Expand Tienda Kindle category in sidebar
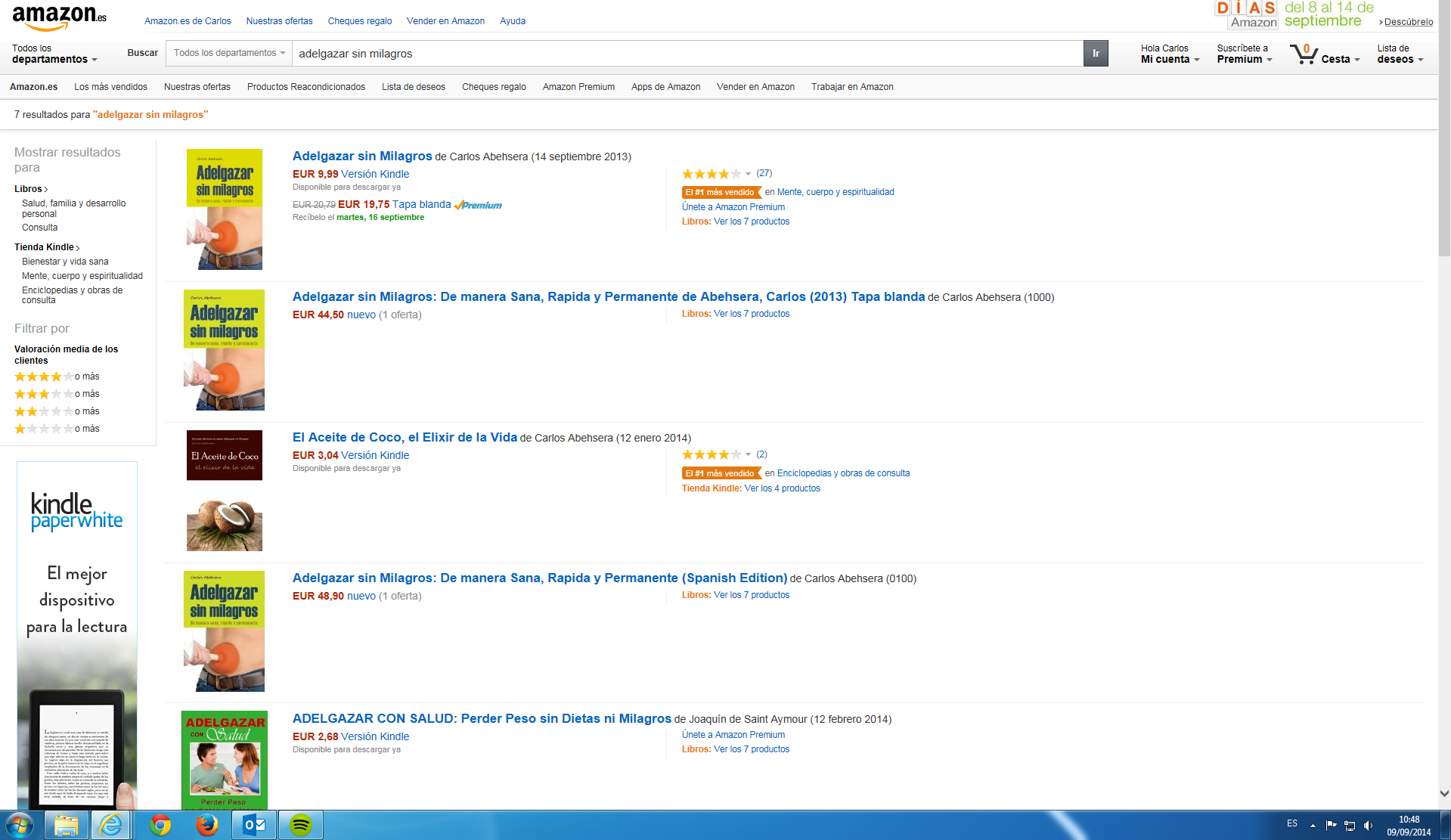Viewport: 1451px width, 840px height. 47,247
